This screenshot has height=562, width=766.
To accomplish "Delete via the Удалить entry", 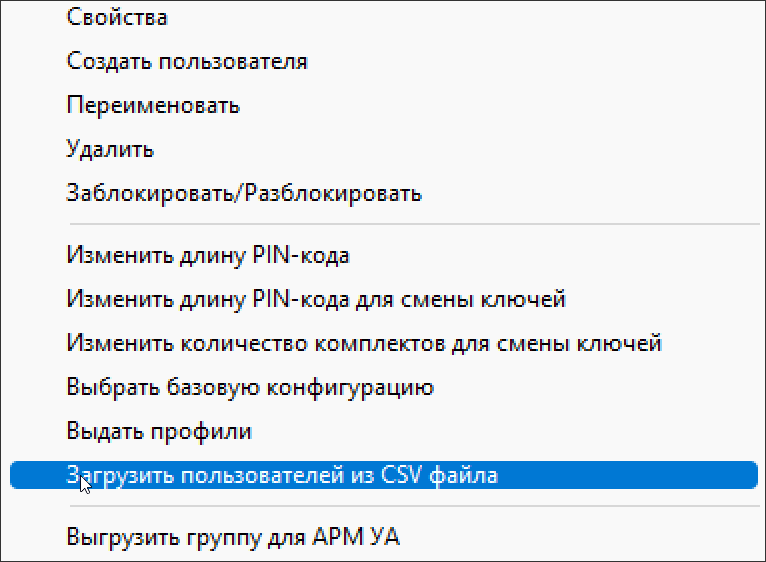I will pos(110,149).
